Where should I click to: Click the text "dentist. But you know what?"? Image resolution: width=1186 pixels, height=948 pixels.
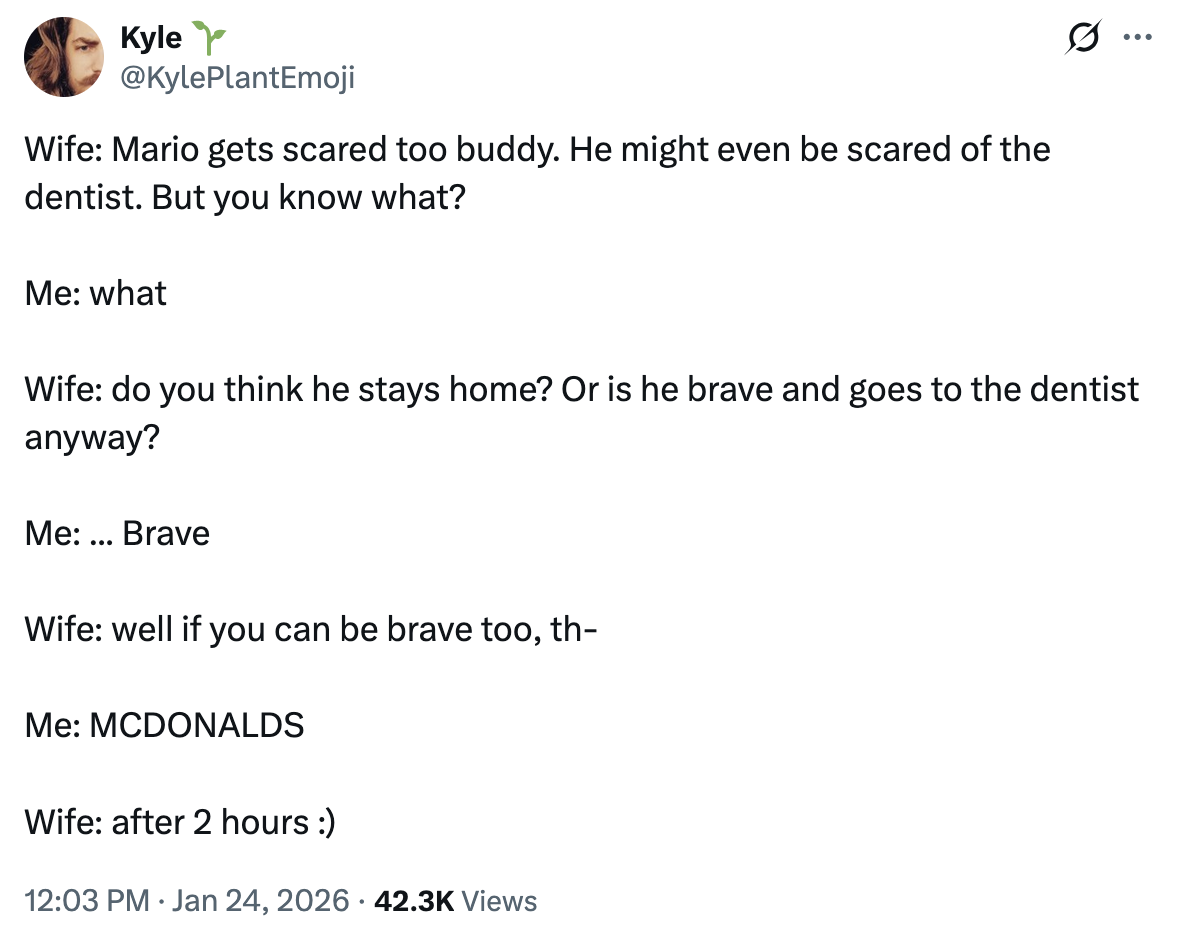pyautogui.click(x=245, y=196)
